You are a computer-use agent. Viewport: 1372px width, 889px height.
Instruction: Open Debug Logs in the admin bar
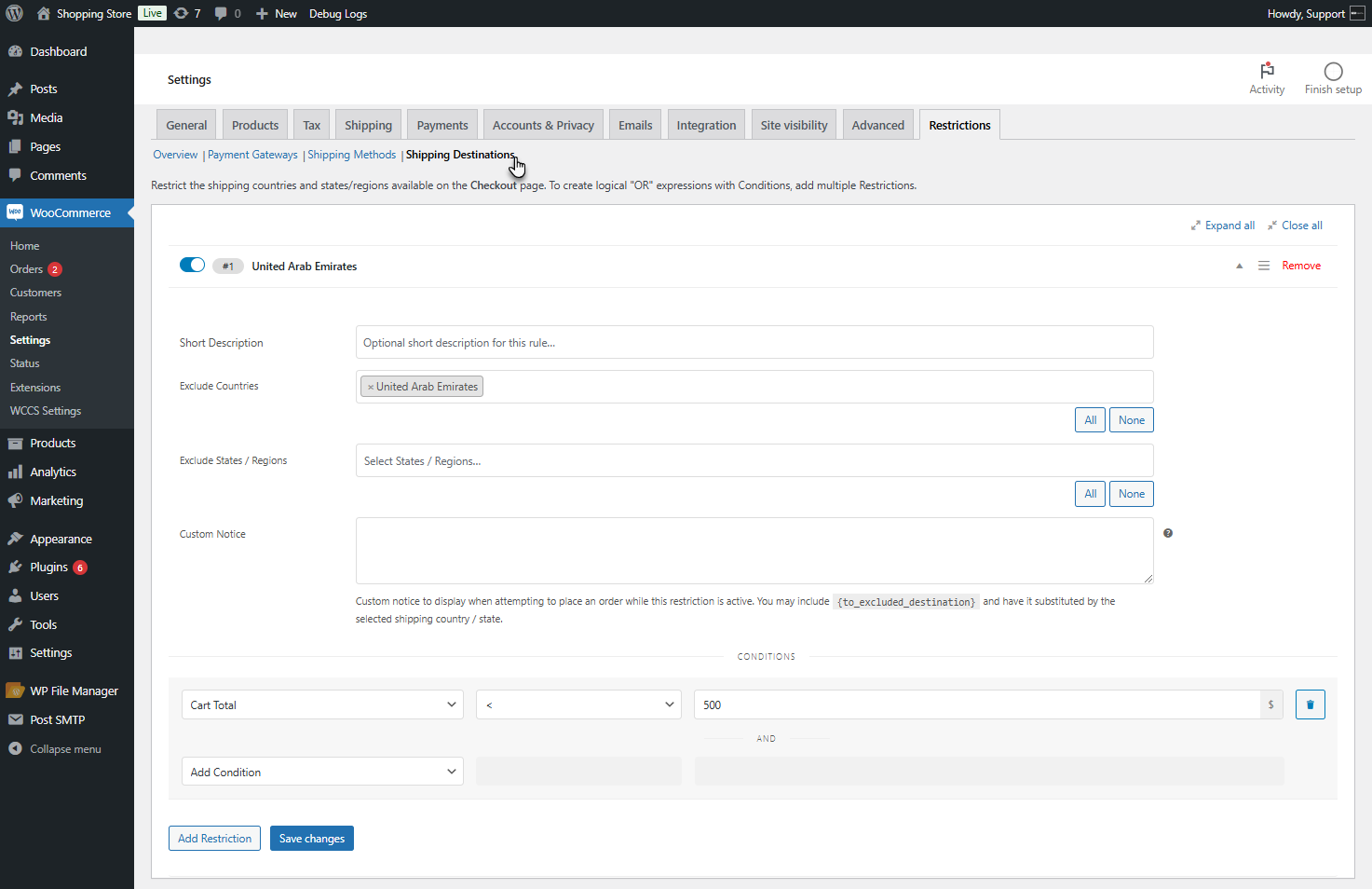click(x=338, y=14)
